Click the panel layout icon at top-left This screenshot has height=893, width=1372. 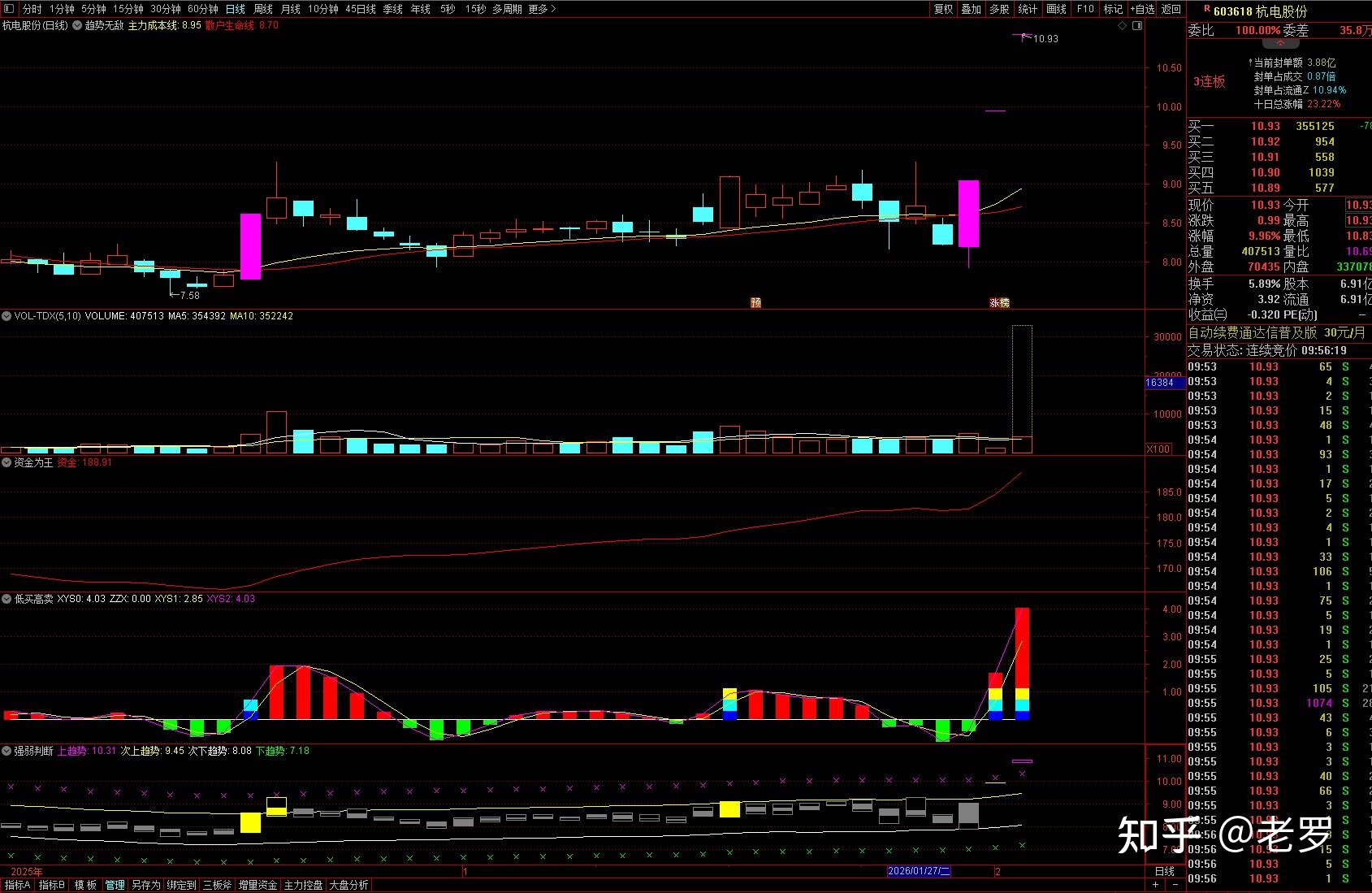(x=9, y=9)
